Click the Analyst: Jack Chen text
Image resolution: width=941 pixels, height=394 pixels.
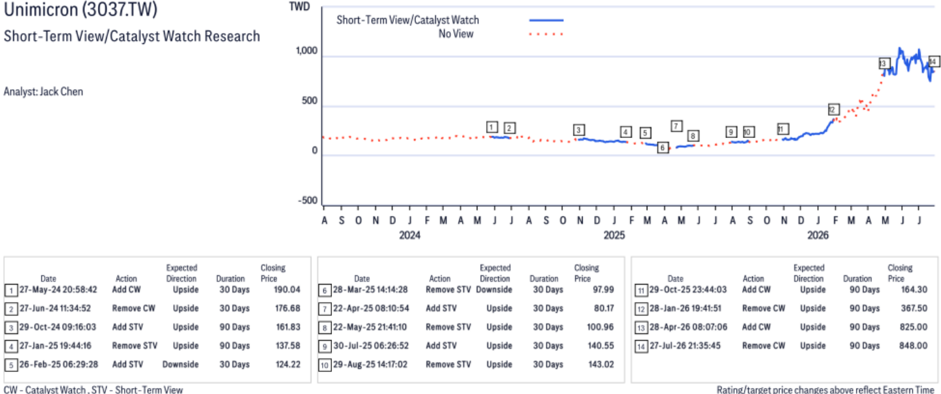[x=43, y=92]
